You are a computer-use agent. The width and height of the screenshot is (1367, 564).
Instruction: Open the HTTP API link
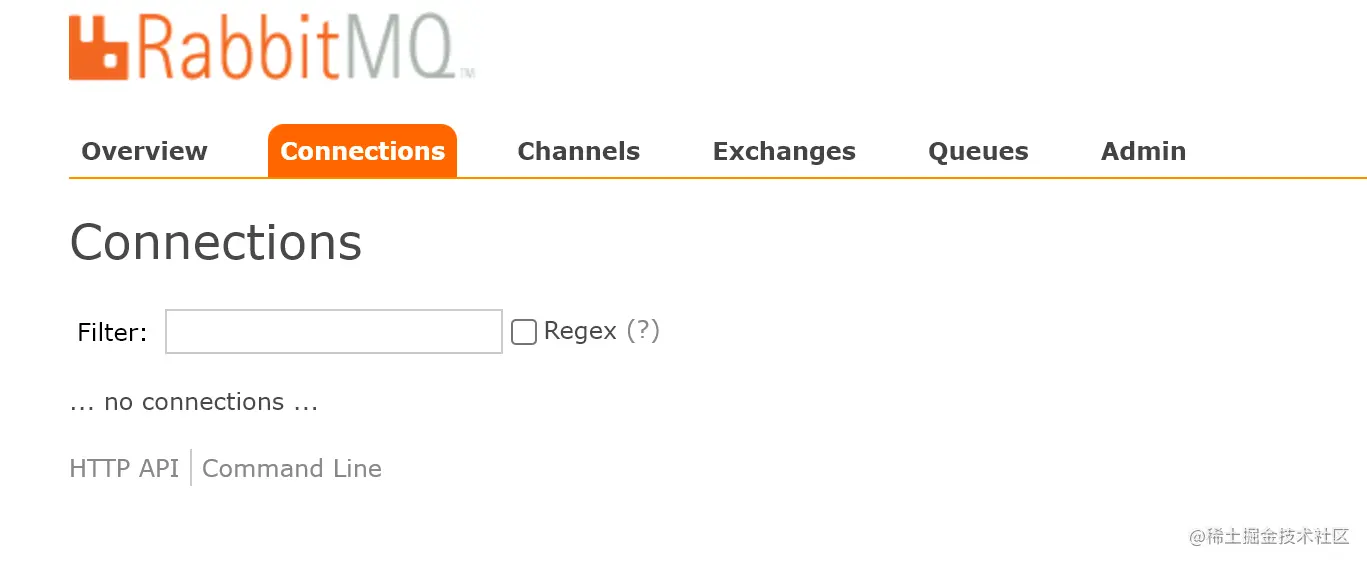click(124, 468)
